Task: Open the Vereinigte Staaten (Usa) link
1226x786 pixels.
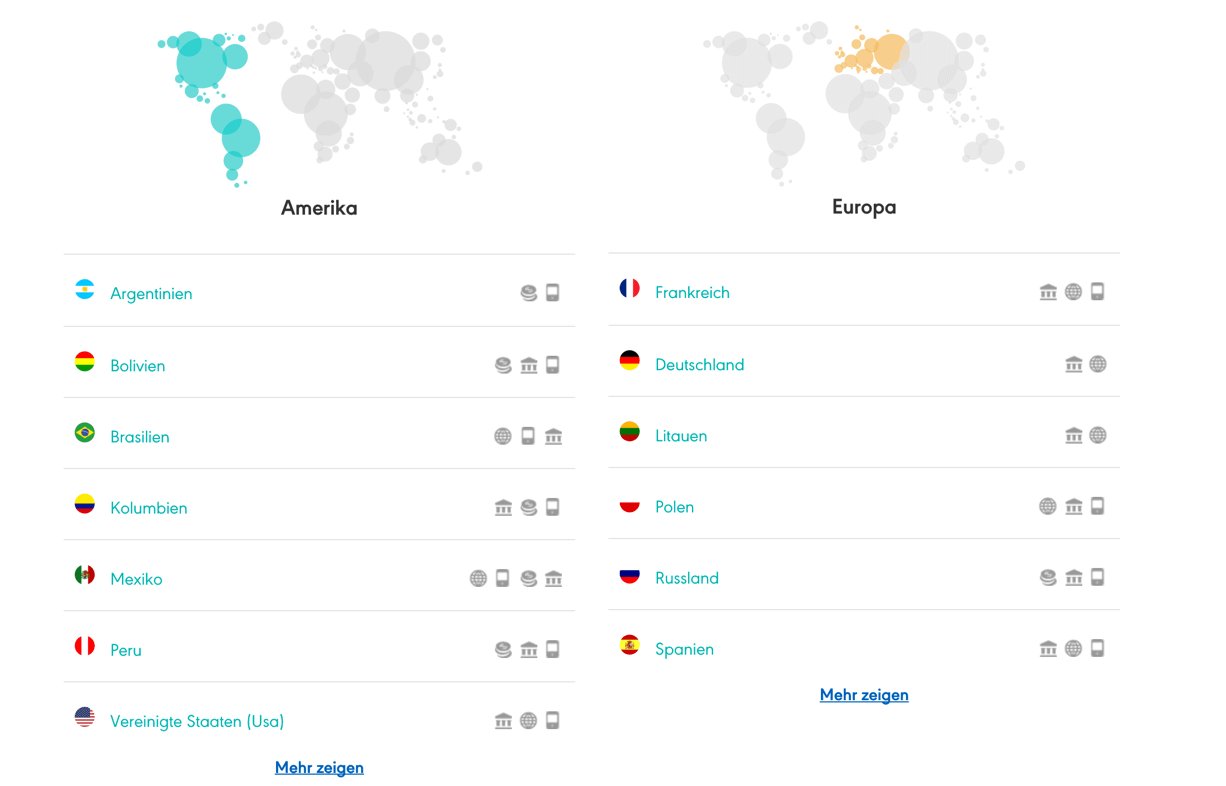Action: point(197,721)
